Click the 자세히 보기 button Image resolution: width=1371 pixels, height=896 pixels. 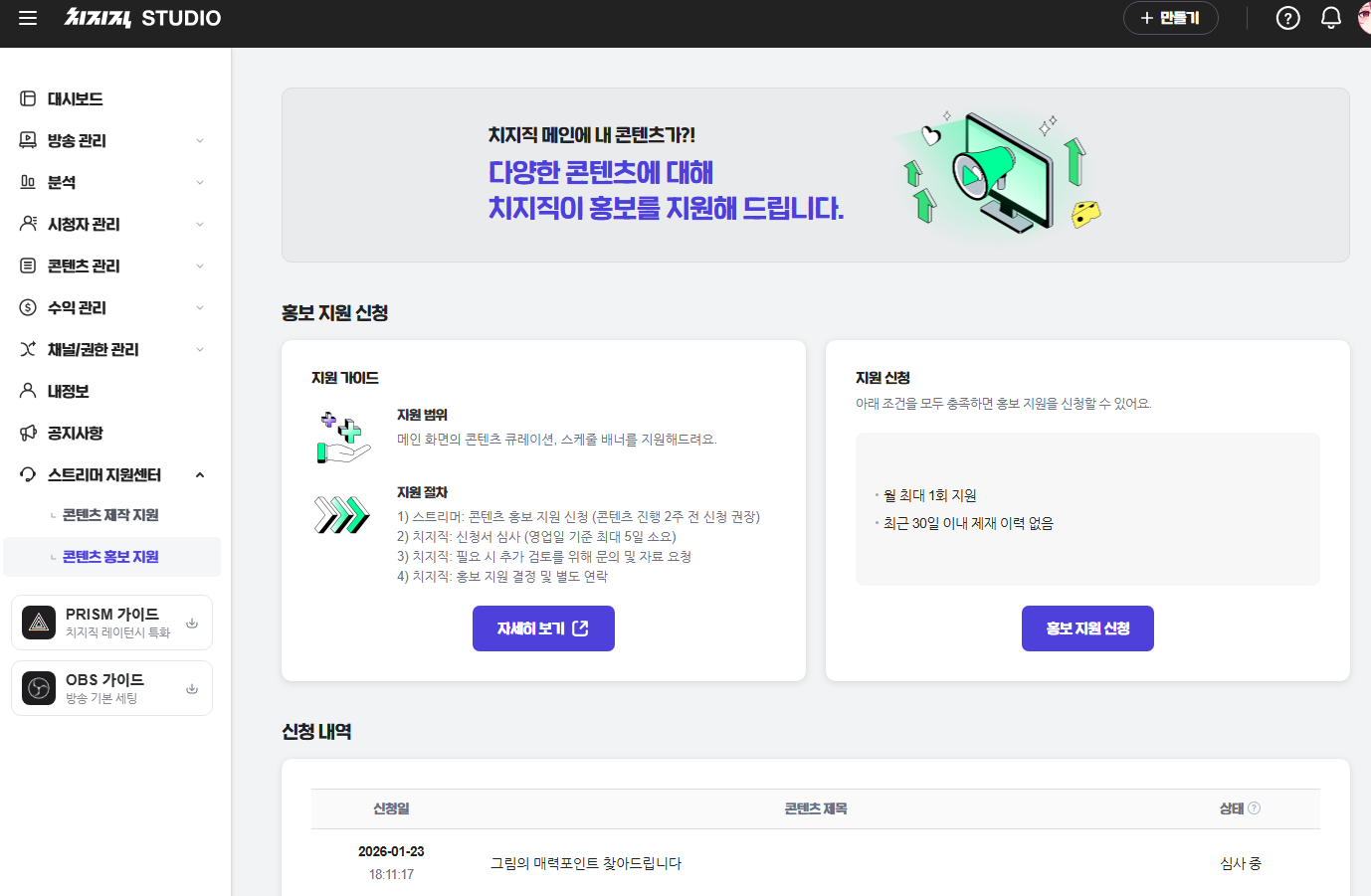point(543,628)
